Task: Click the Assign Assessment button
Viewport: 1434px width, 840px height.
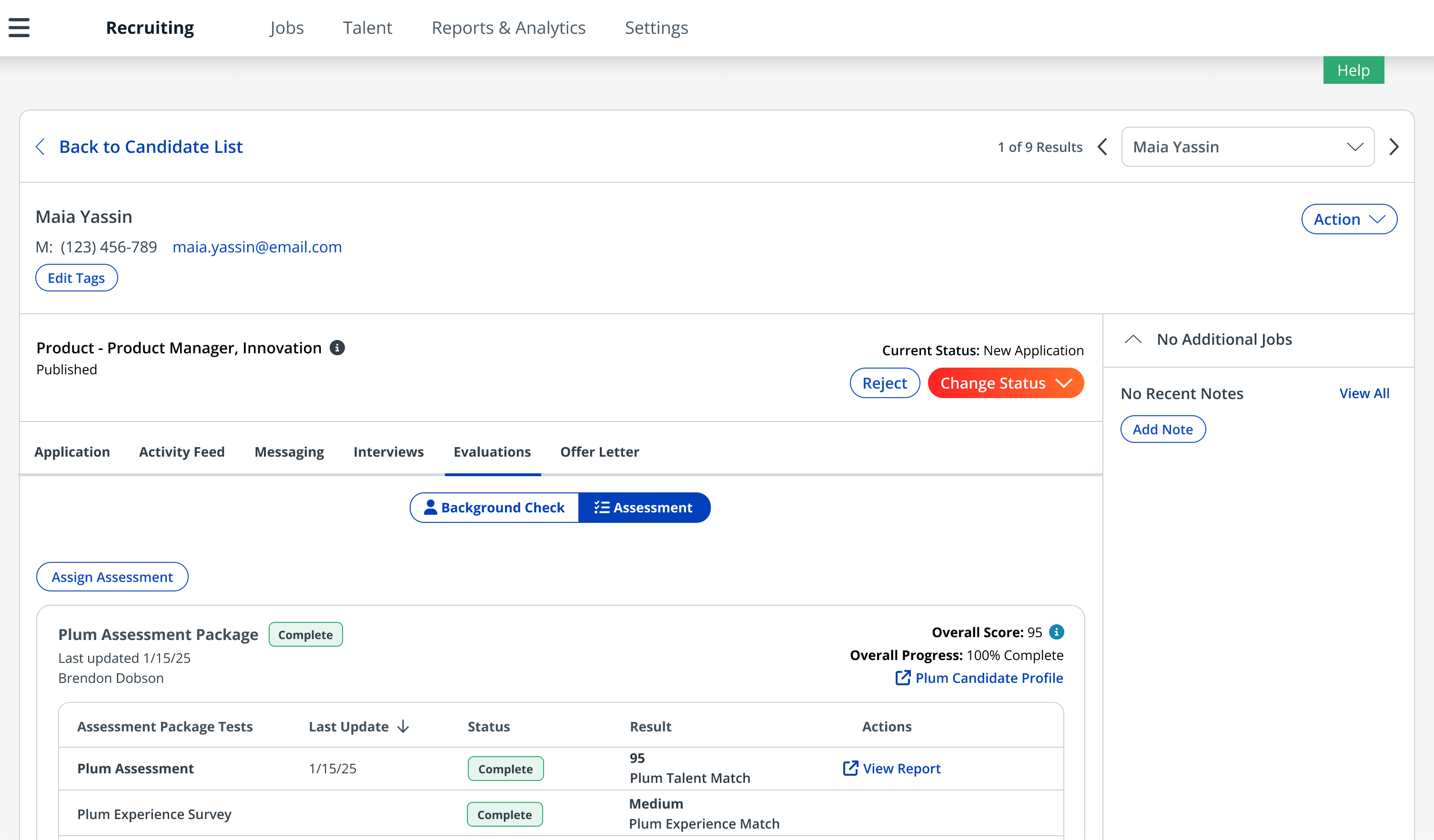Action: click(112, 577)
